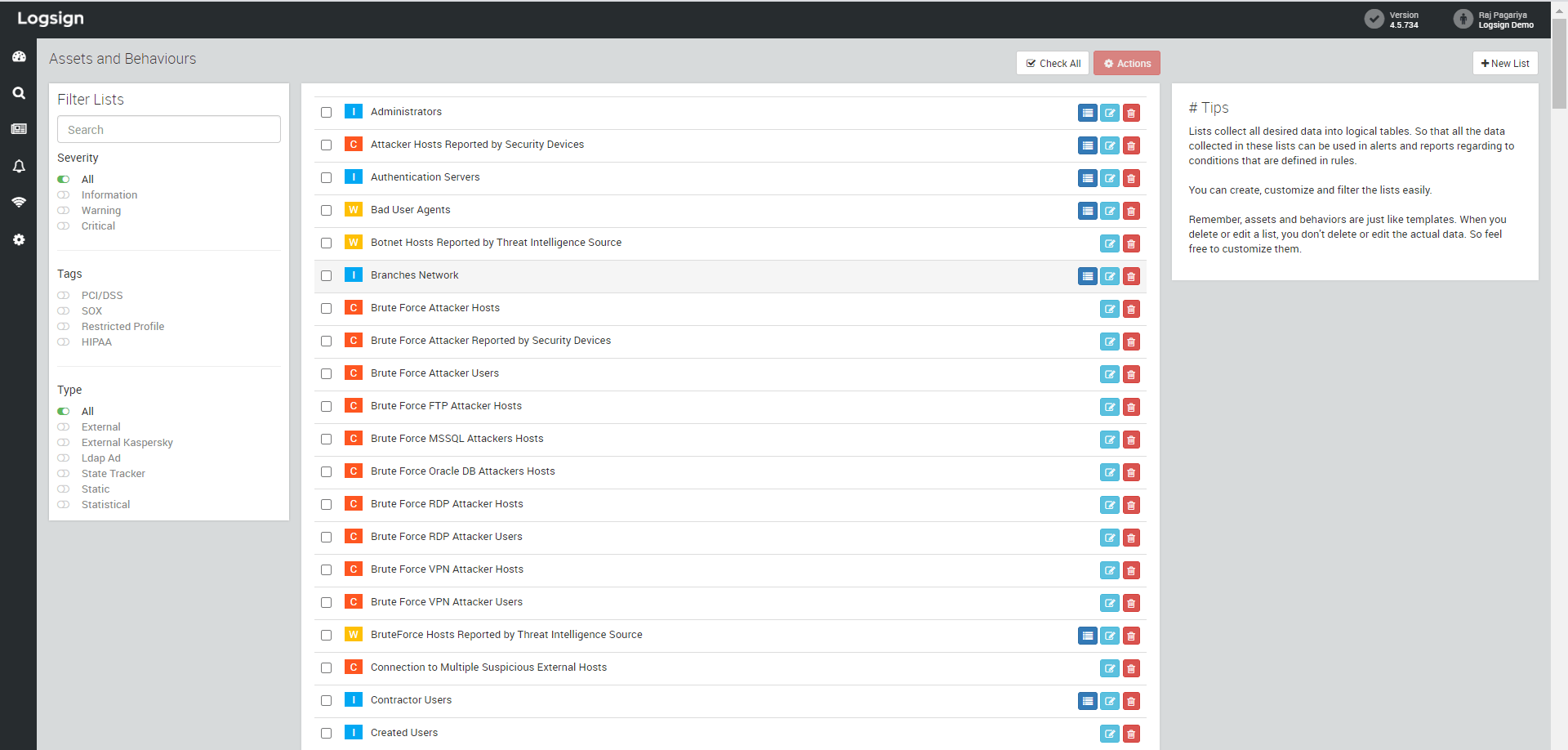
Task: Toggle the Type All filter
Action: (64, 412)
